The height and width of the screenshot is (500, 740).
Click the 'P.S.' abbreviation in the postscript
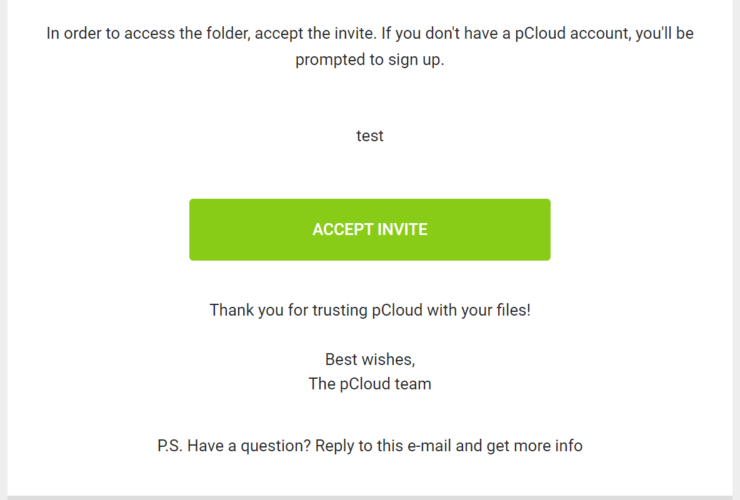(170, 446)
